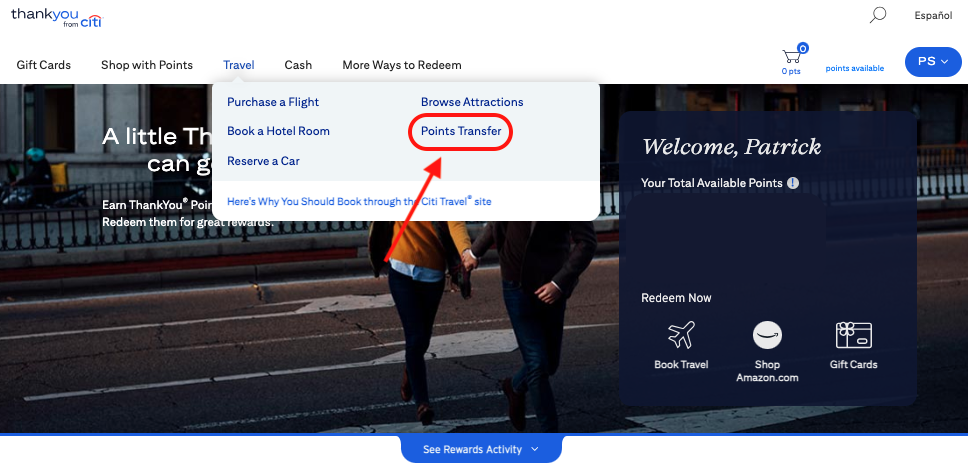Image resolution: width=968 pixels, height=473 pixels.
Task: Click the Shop Amazon.com icon
Action: click(767, 336)
